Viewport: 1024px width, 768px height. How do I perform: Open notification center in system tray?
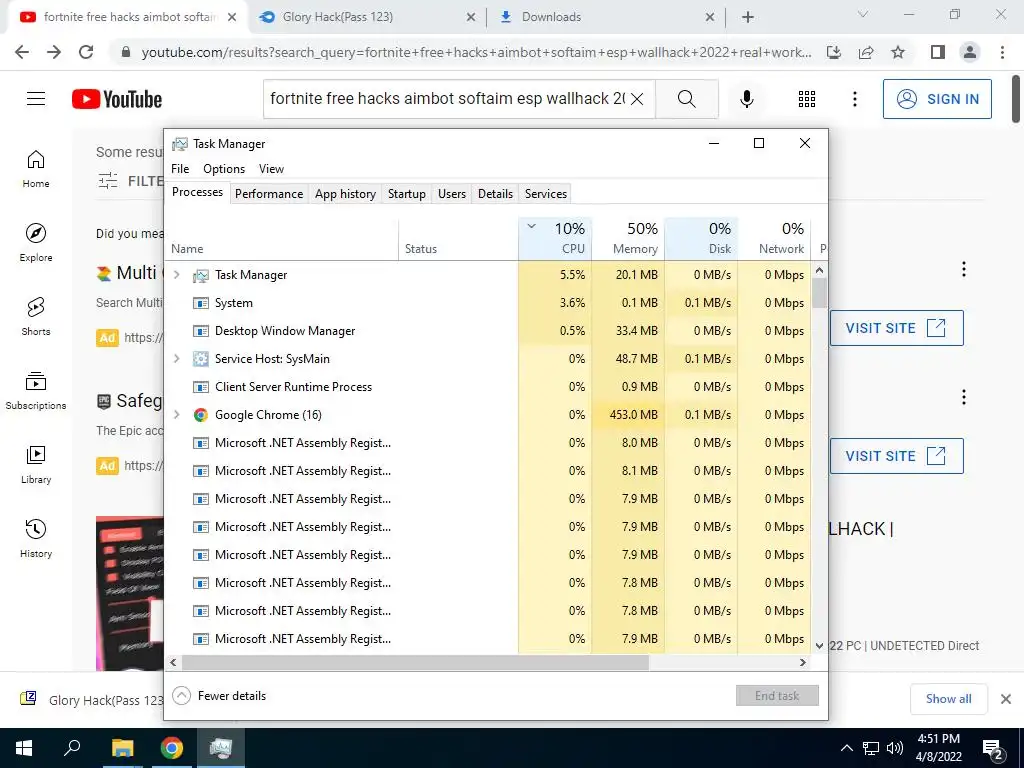click(x=993, y=748)
